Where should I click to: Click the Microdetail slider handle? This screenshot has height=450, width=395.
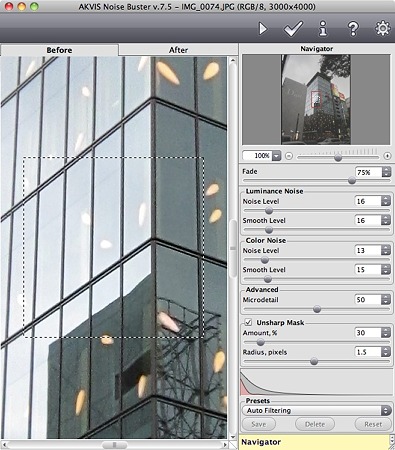[317, 309]
